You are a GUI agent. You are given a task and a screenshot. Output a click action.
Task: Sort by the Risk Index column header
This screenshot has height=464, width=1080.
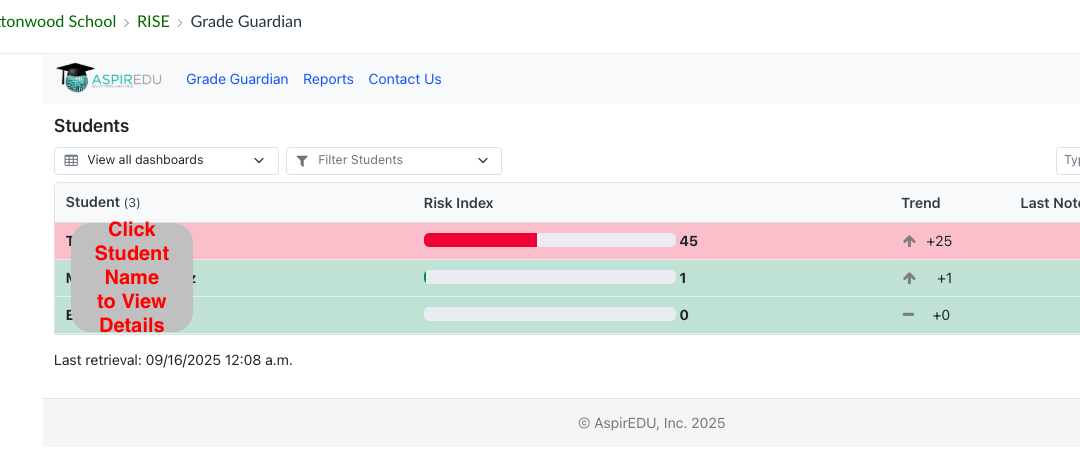point(458,203)
